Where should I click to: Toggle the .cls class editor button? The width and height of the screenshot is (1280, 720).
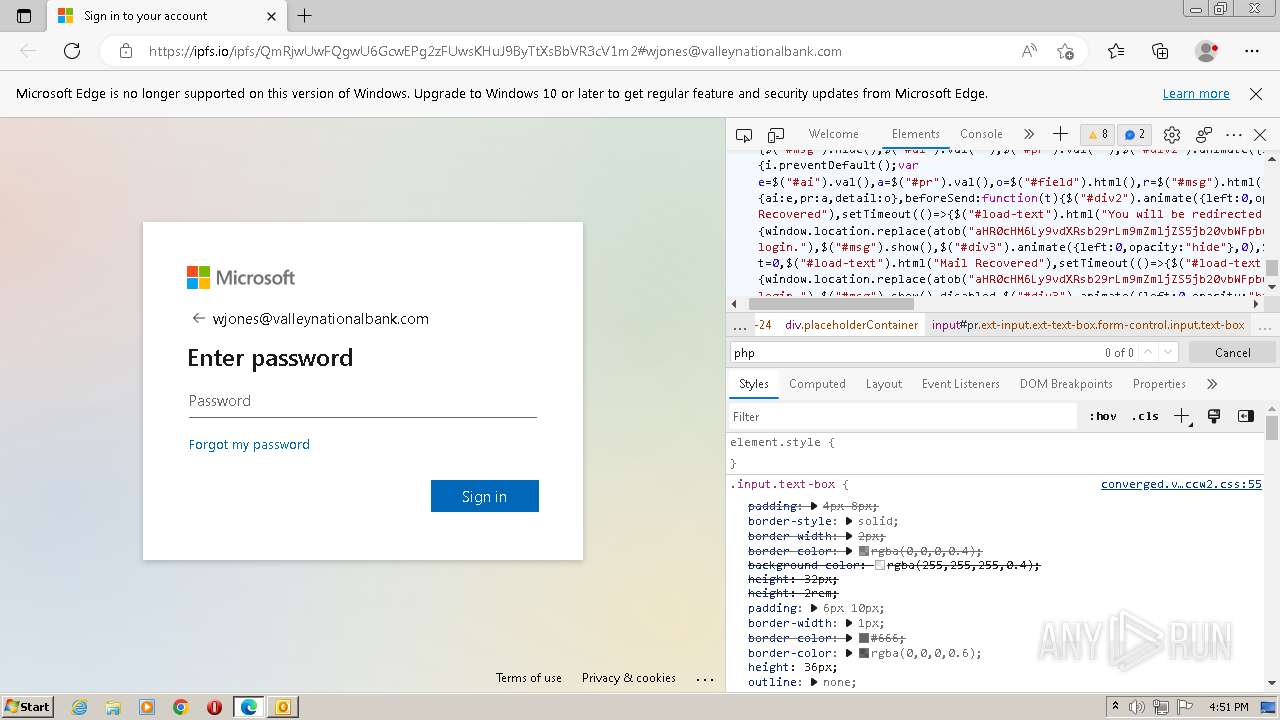coord(1145,416)
